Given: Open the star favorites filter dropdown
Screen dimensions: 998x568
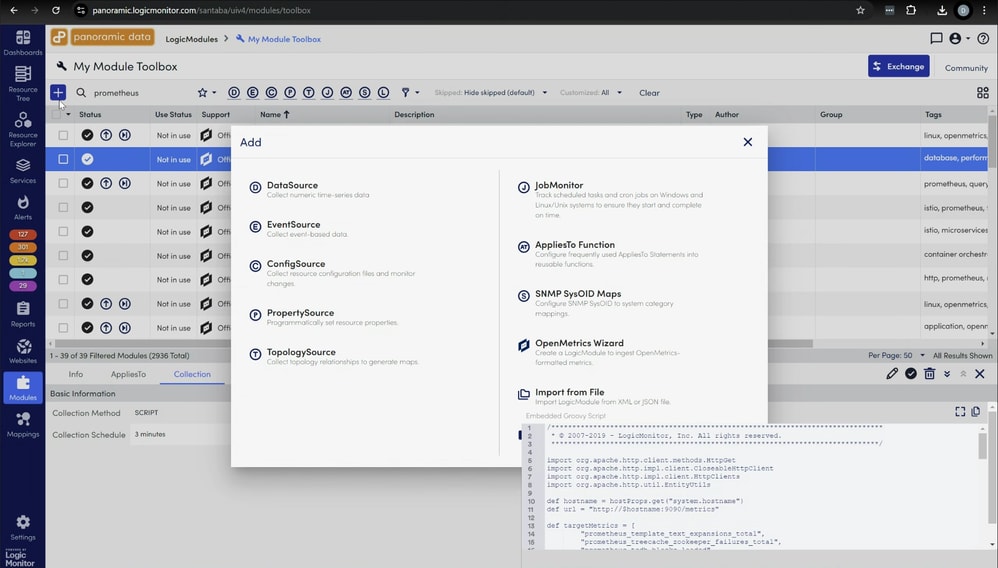Looking at the screenshot, I should (x=206, y=92).
